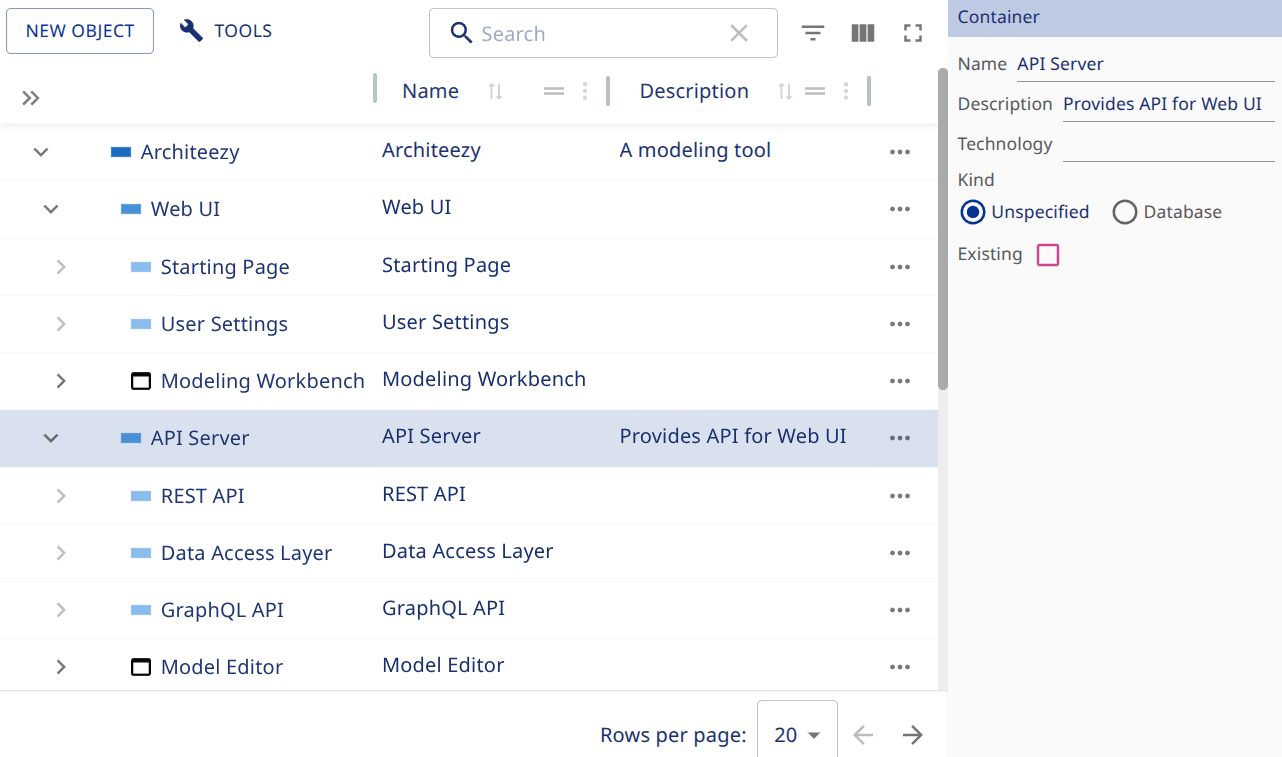The height and width of the screenshot is (757, 1282).
Task: Clear the search field with the X icon
Action: pos(739,33)
